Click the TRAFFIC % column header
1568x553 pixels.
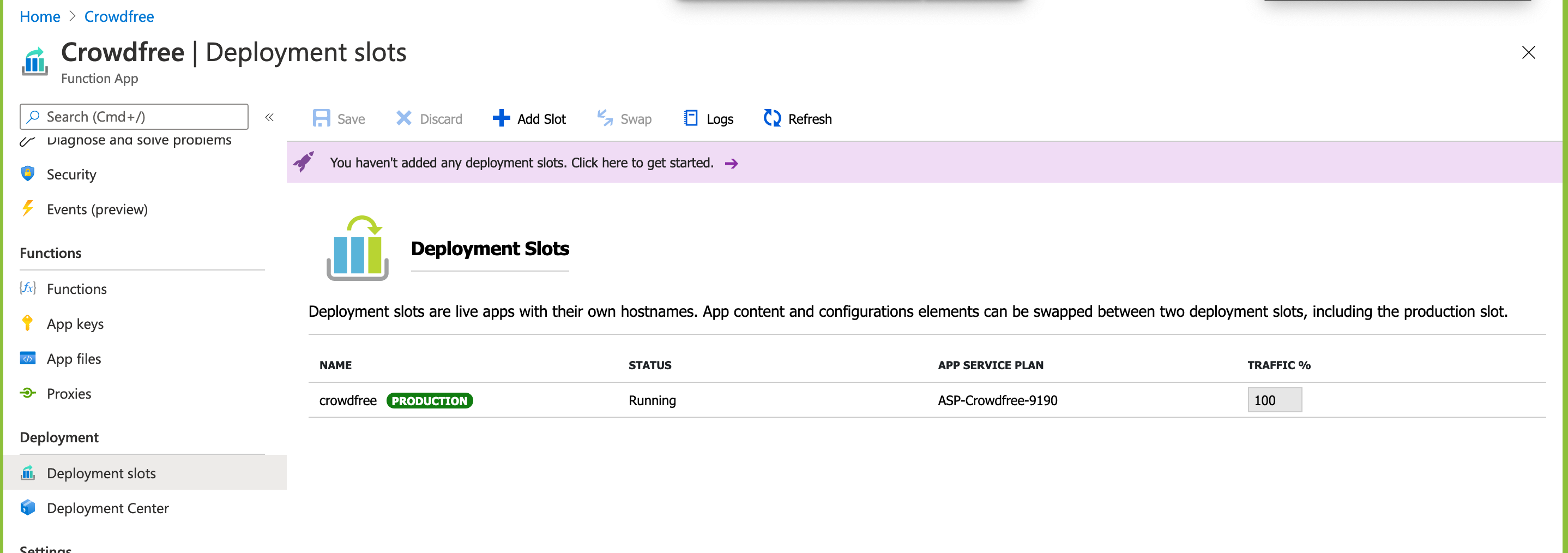[x=1279, y=365]
